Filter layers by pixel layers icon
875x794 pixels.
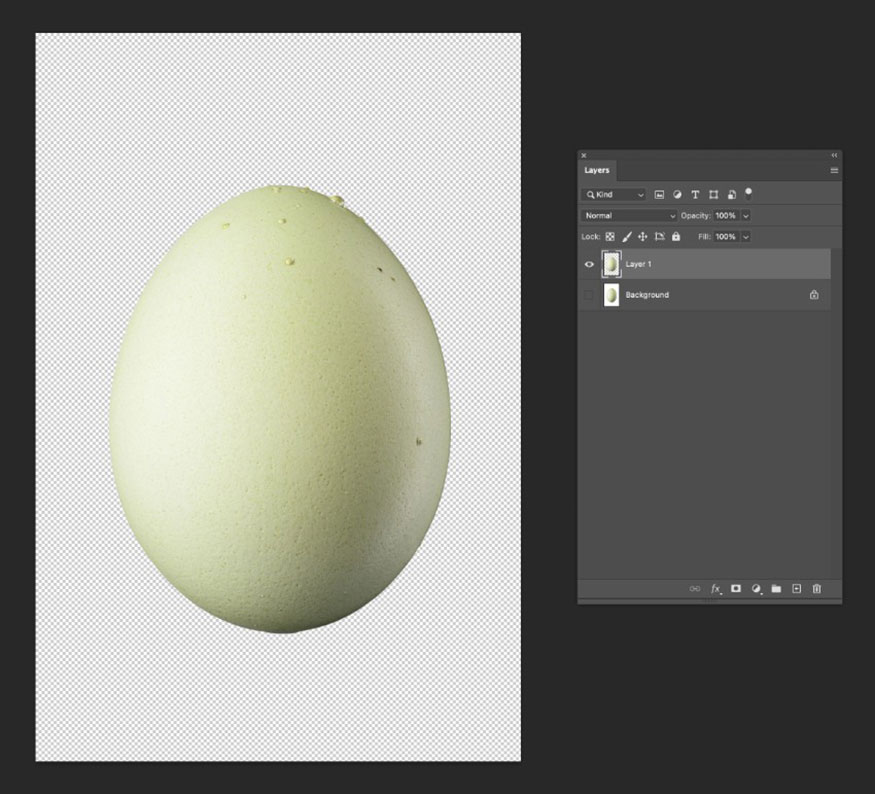pyautogui.click(x=659, y=195)
